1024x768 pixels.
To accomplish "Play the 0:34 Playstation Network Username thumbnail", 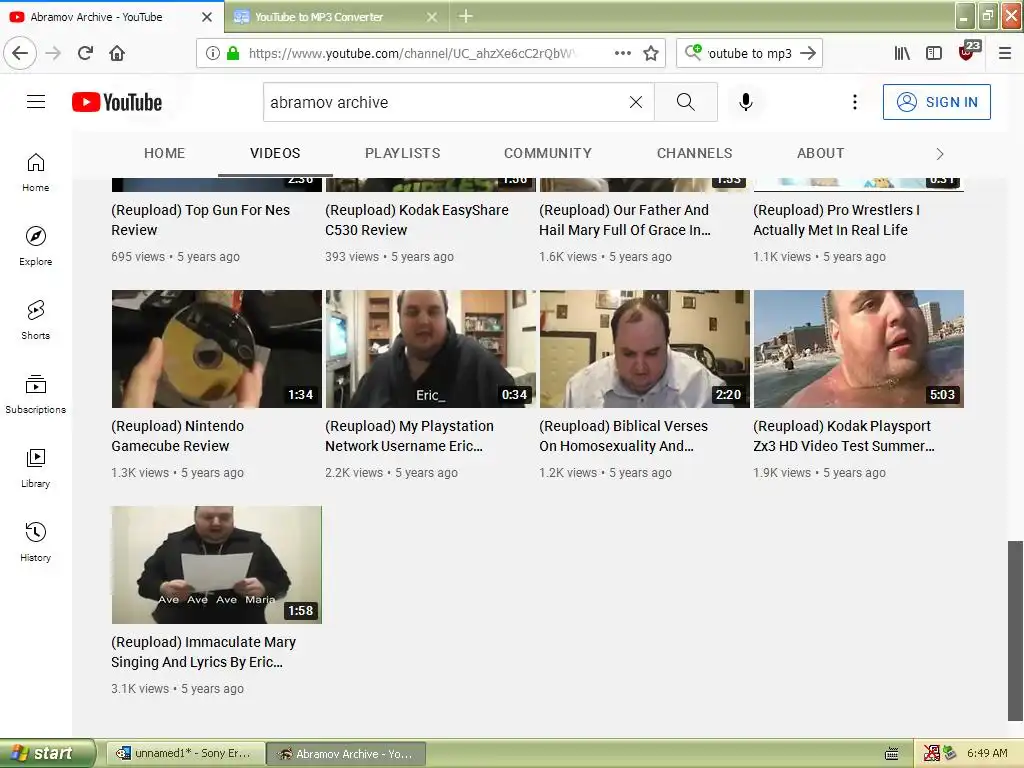I will coord(430,349).
